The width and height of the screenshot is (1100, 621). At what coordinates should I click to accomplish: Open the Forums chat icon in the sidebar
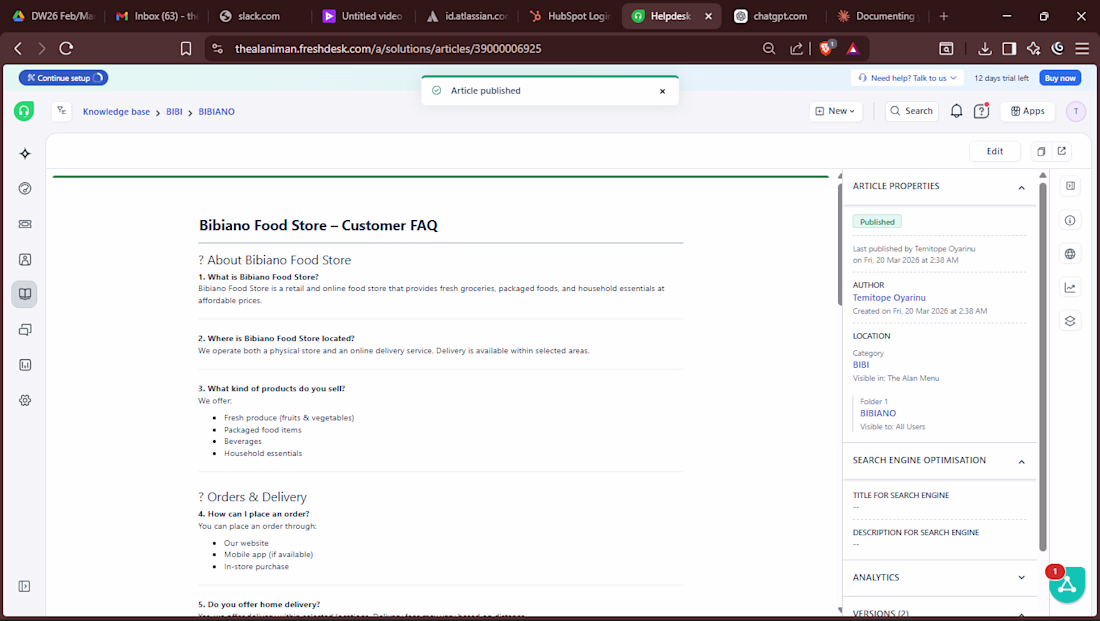point(25,330)
